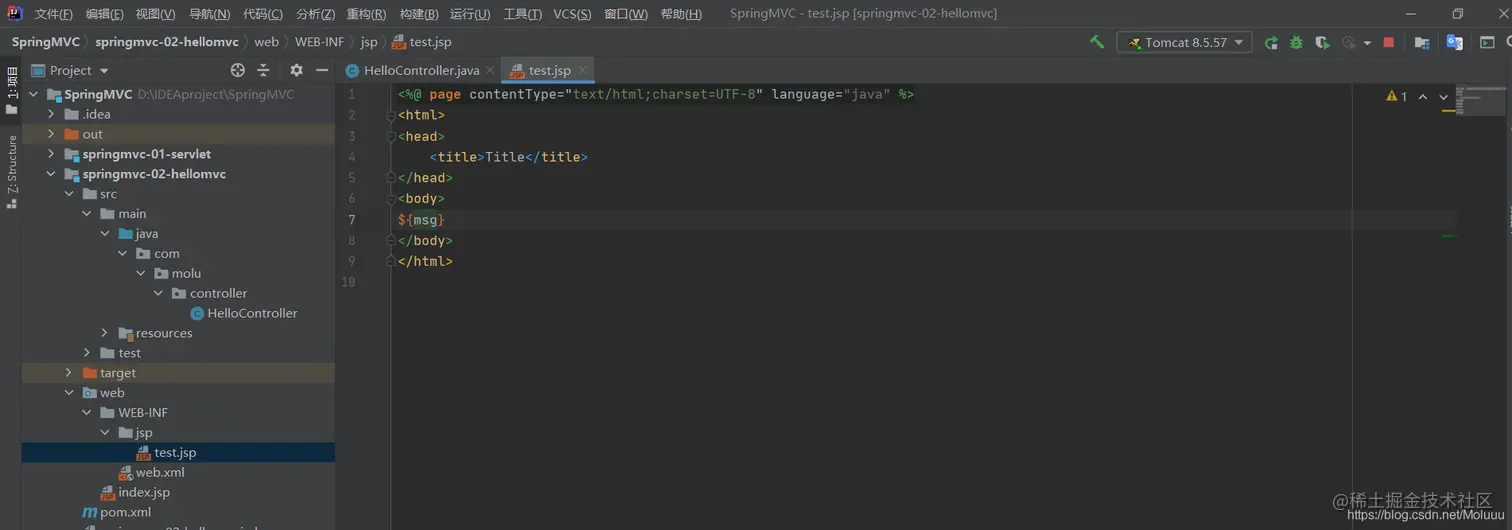This screenshot has width=1512, height=530.
Task: Expand the .idea folder
Action: point(51,114)
